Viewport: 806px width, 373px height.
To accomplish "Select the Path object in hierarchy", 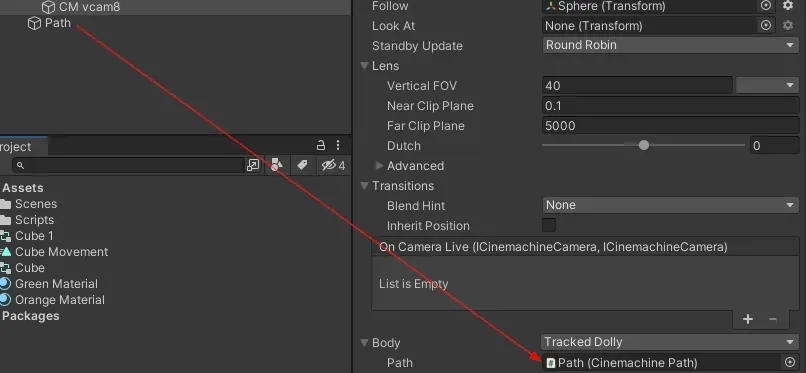I will point(58,23).
